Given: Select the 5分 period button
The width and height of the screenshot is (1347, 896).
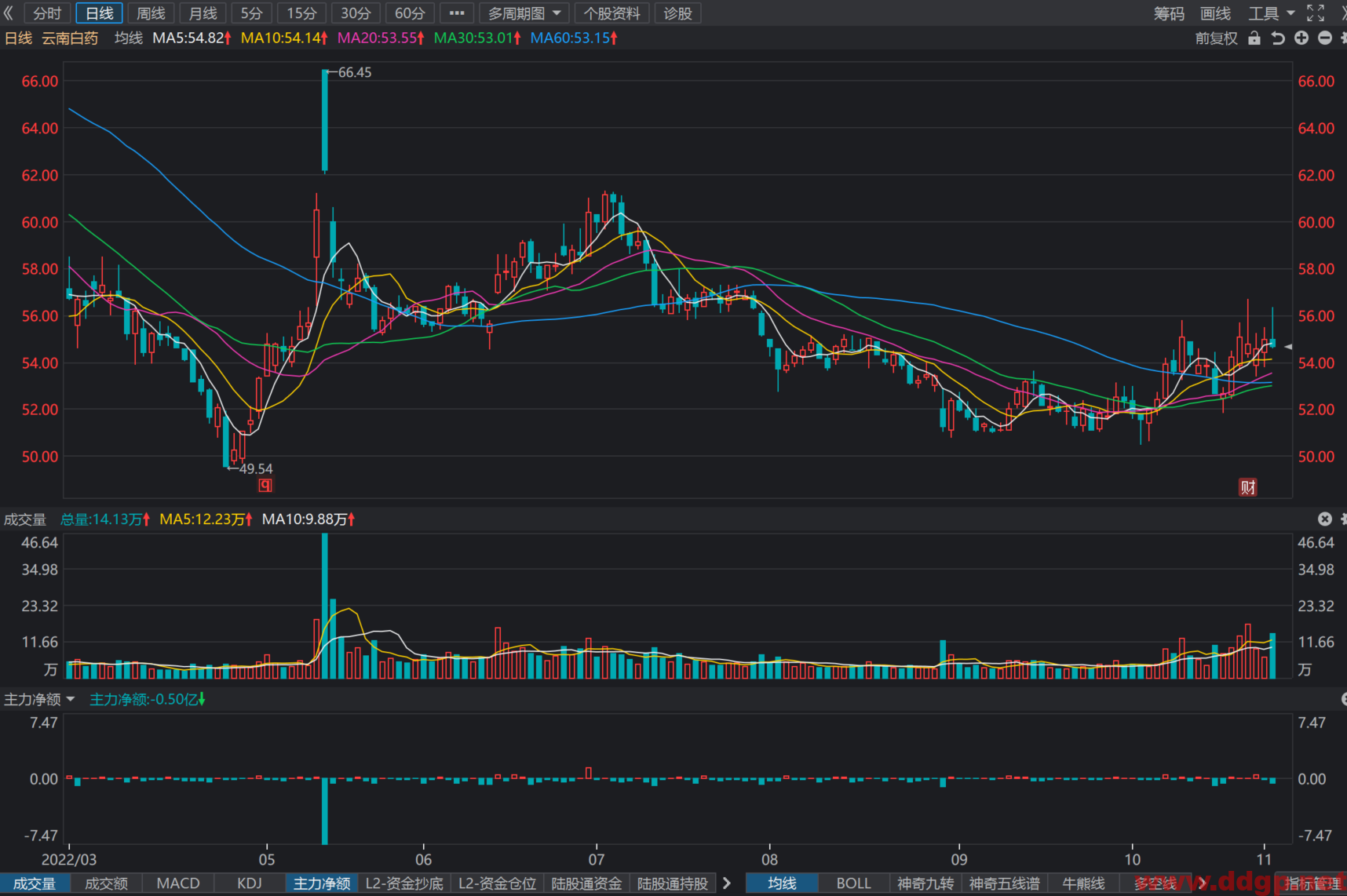Looking at the screenshot, I should click(252, 13).
